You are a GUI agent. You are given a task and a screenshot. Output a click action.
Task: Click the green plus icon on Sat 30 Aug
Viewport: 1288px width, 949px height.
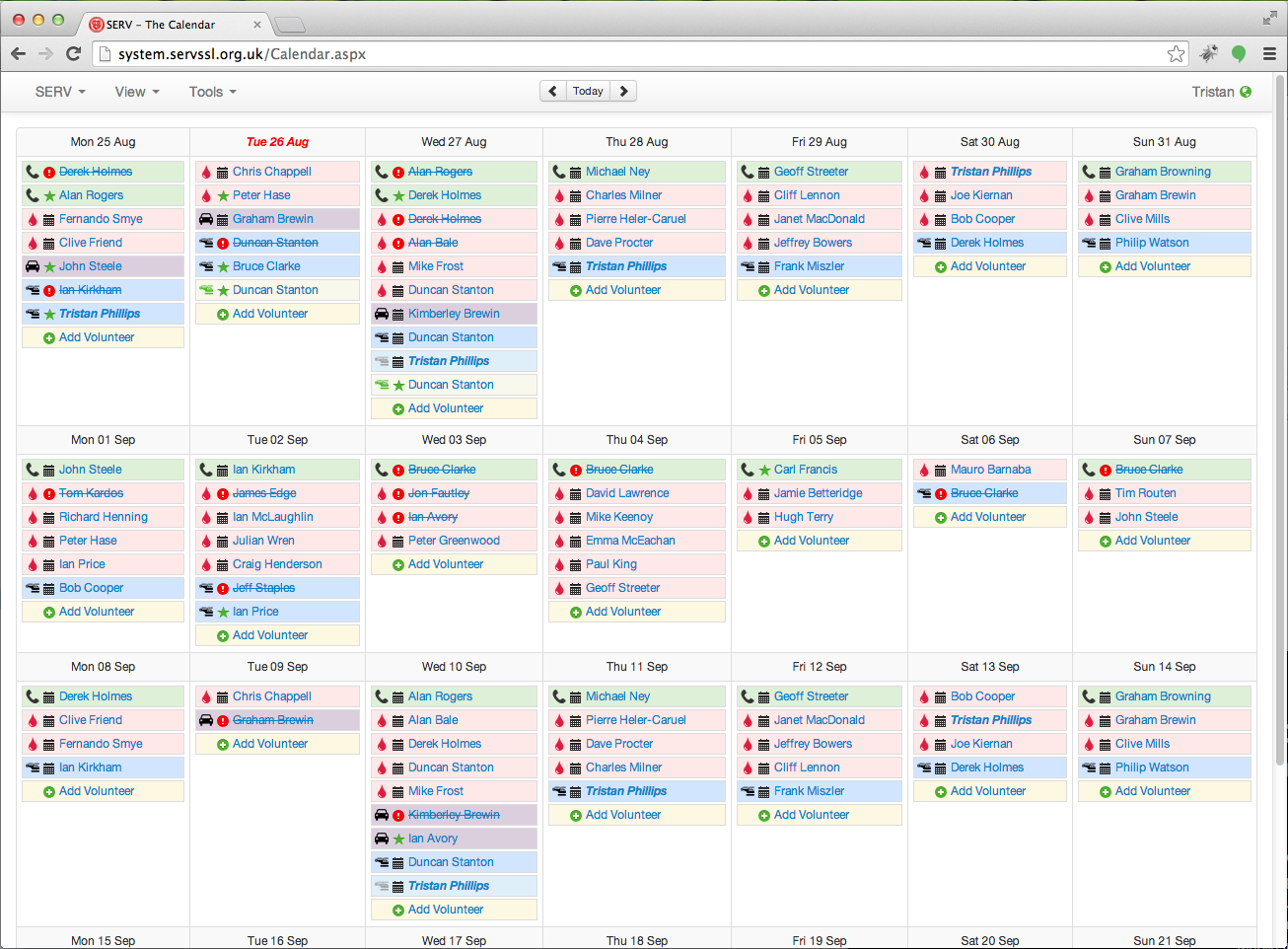pos(940,267)
